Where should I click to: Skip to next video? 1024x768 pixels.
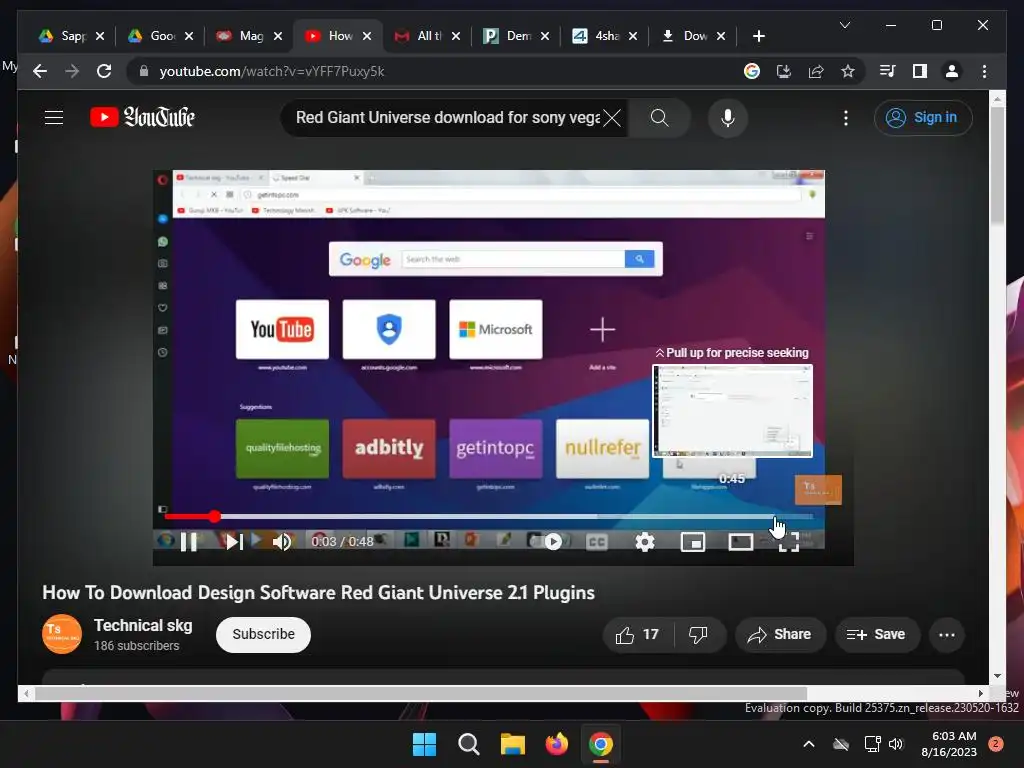pyautogui.click(x=234, y=542)
